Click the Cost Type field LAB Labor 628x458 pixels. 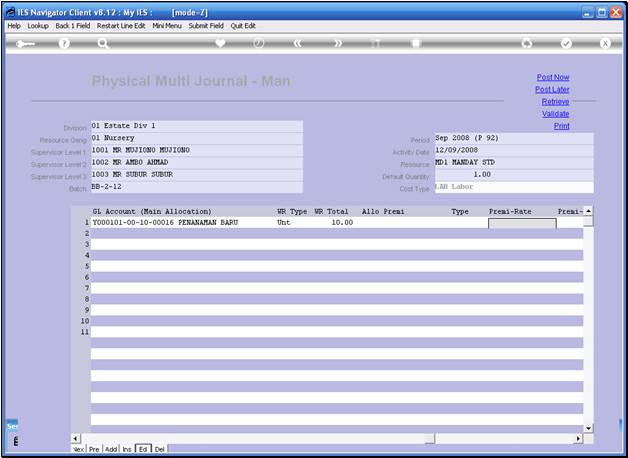coord(514,187)
